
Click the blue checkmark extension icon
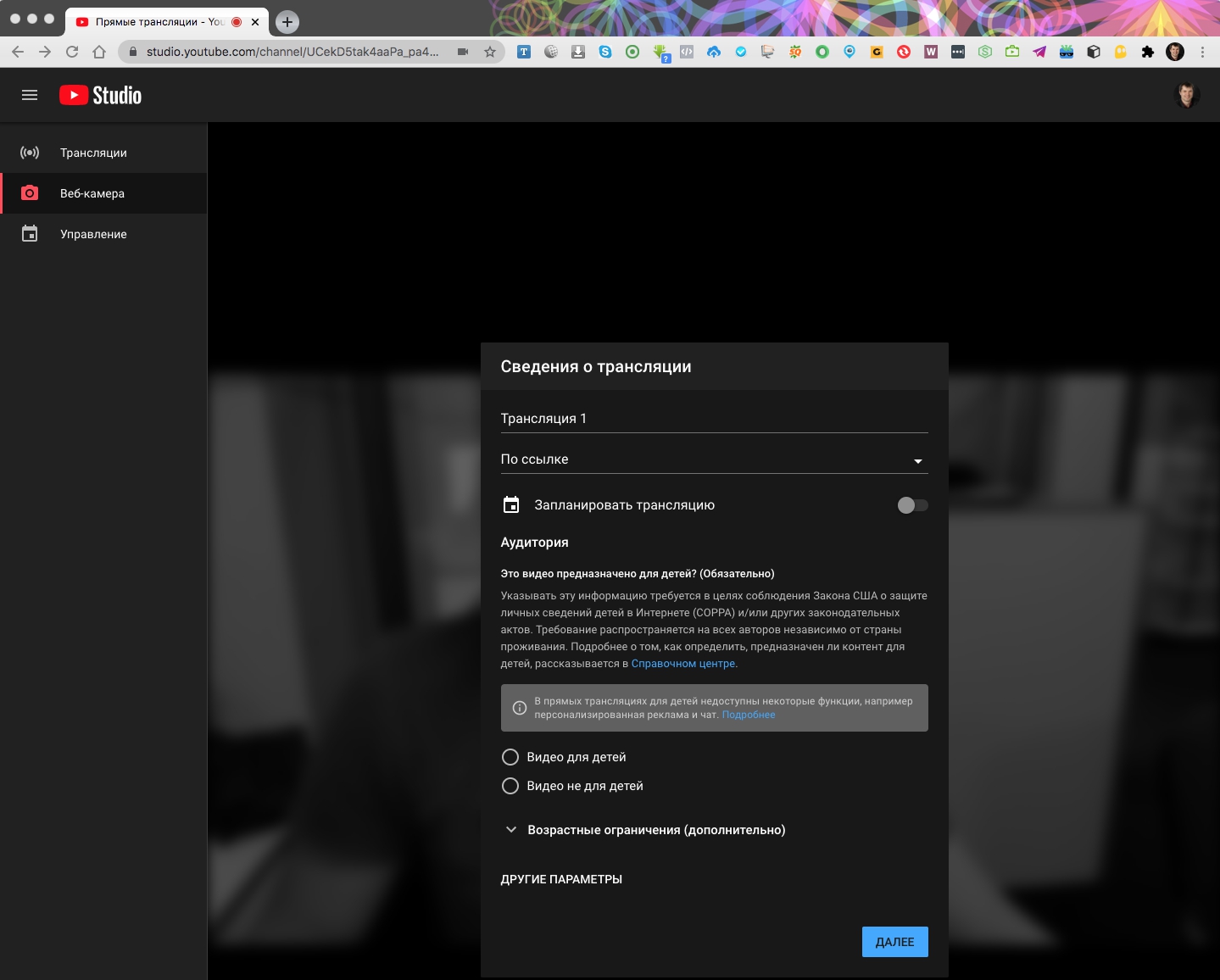tap(741, 52)
